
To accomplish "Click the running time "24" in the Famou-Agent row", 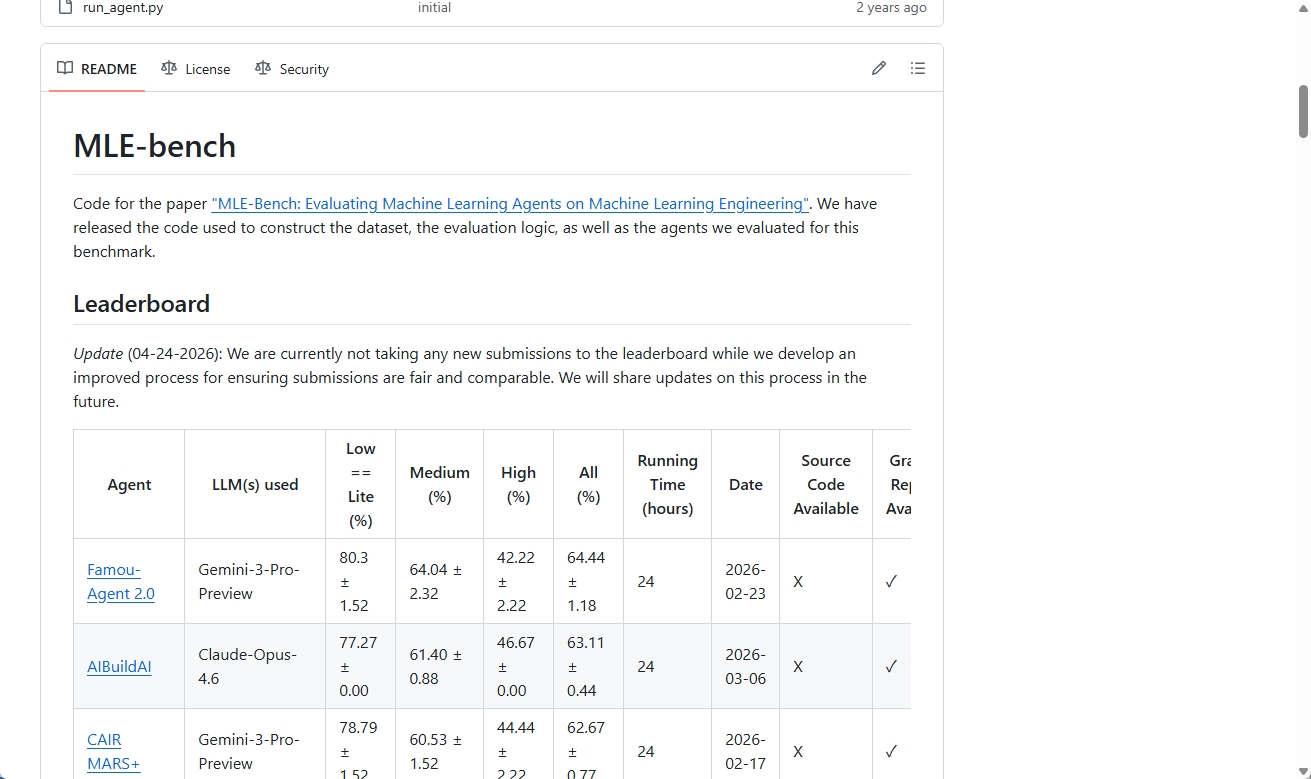I will coord(646,582).
